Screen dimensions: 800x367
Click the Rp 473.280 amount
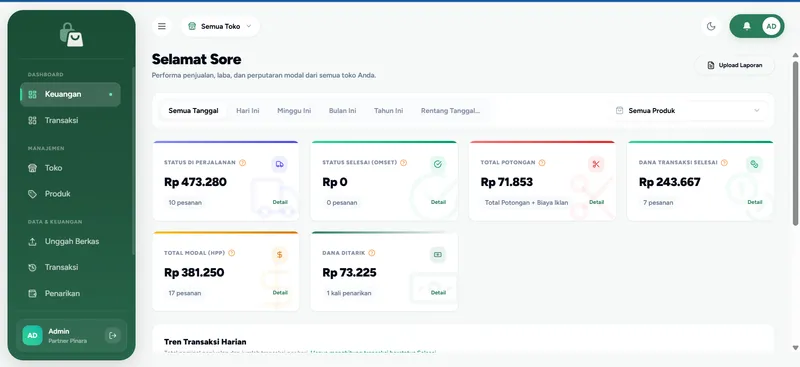tap(195, 182)
